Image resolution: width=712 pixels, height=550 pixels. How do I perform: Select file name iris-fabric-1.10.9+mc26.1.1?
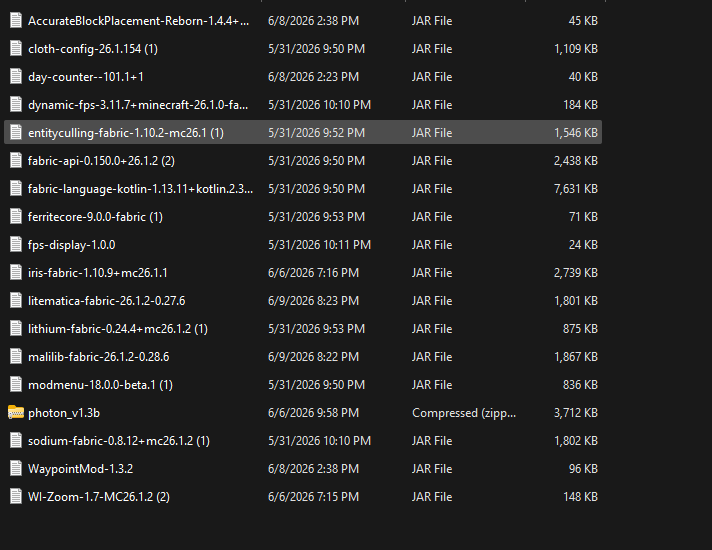(x=98, y=273)
